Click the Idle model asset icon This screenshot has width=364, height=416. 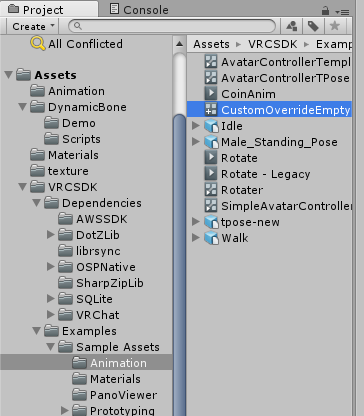click(211, 126)
